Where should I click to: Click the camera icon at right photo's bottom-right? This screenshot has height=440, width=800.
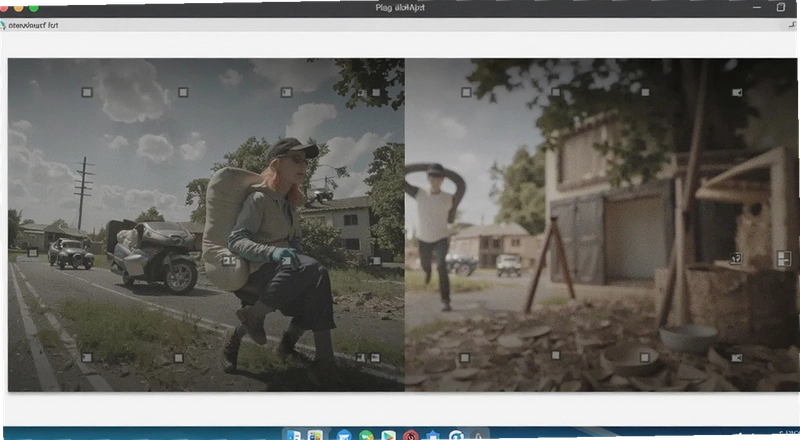pyautogui.click(x=736, y=358)
